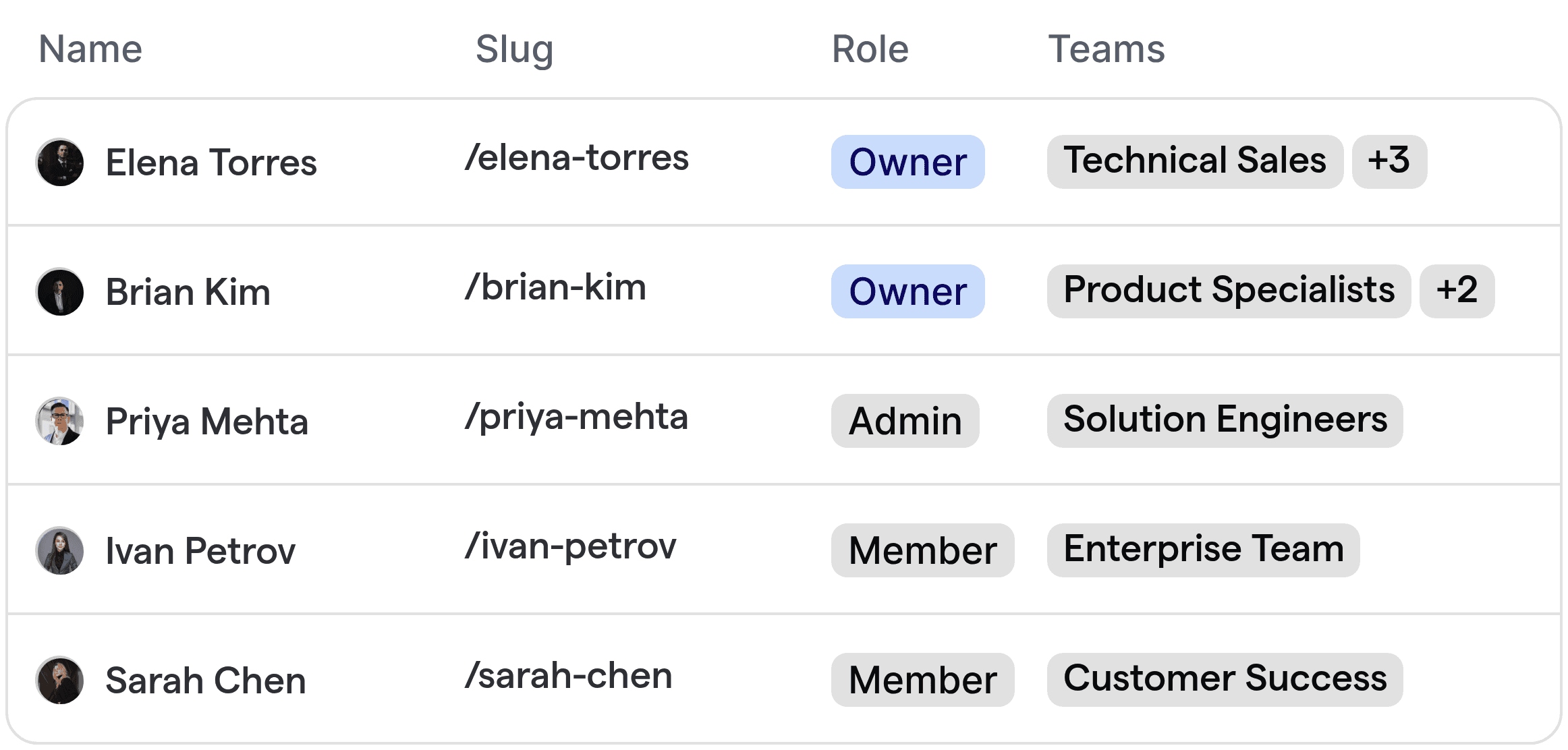Select the Admin badge for Priya Mehta
This screenshot has height=750, width=1568.
(905, 421)
